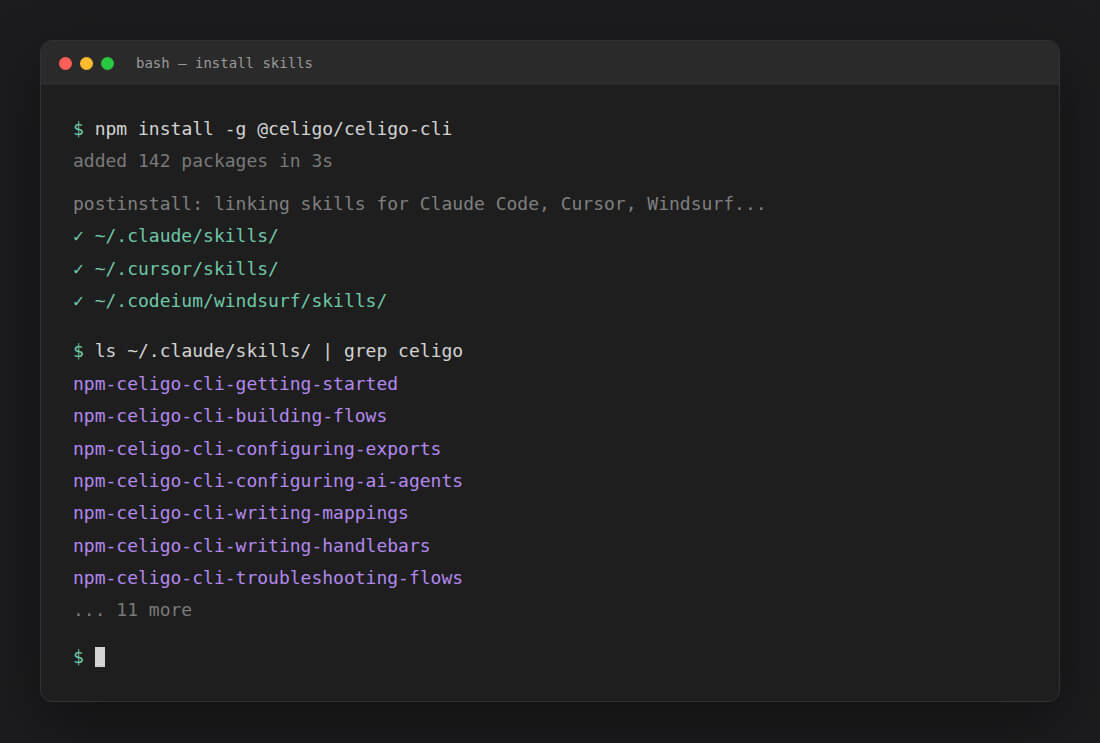This screenshot has height=743, width=1100.
Task: Click the terminal cursor block at the last prompt
Action: pyautogui.click(x=100, y=657)
